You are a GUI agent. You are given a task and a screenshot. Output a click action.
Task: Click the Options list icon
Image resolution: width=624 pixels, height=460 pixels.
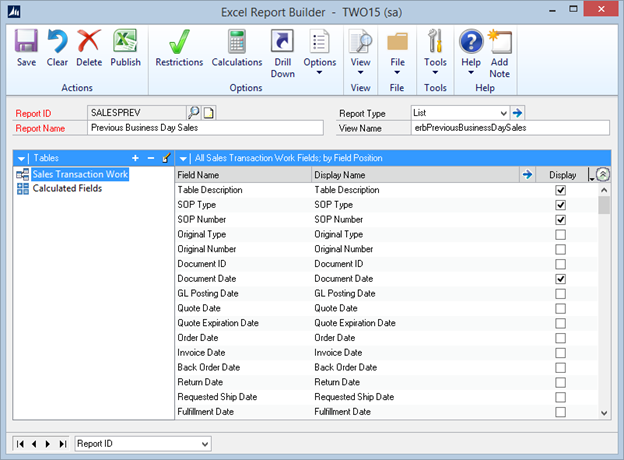tap(320, 41)
